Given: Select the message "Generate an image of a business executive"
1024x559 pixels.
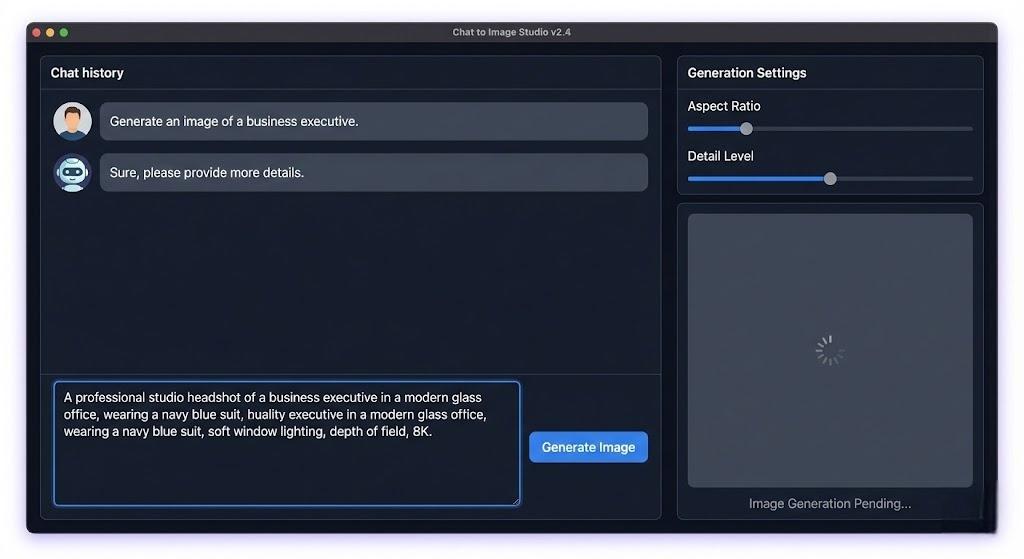Looking at the screenshot, I should tap(234, 121).
